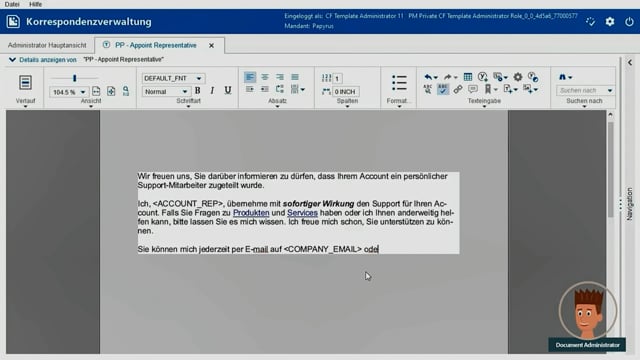
Task: Increase paragraph indent
Action: click(x=250, y=89)
